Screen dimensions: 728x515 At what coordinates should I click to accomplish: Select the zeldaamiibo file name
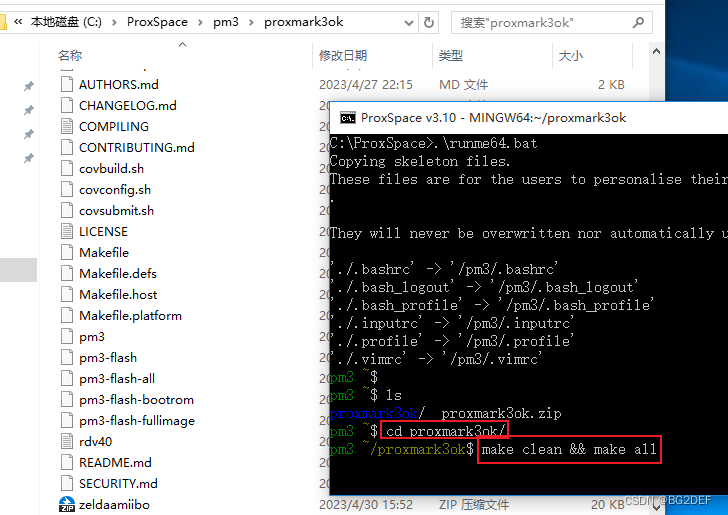click(x=114, y=504)
